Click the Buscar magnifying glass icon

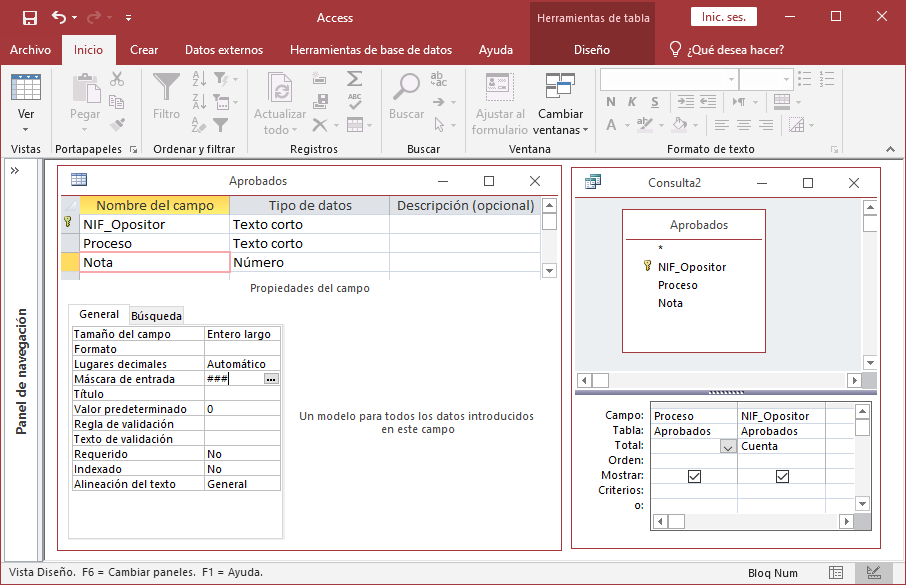point(406,87)
